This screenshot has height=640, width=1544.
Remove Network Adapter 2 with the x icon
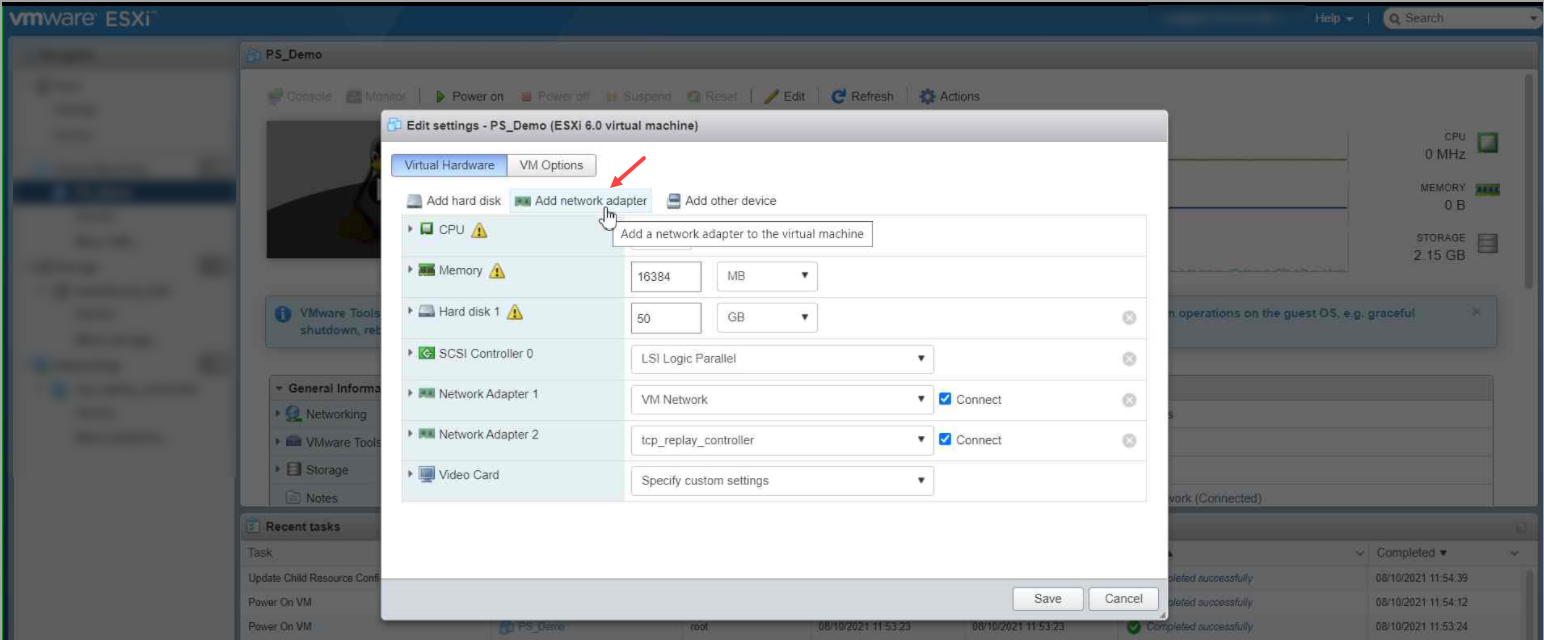(x=1128, y=440)
